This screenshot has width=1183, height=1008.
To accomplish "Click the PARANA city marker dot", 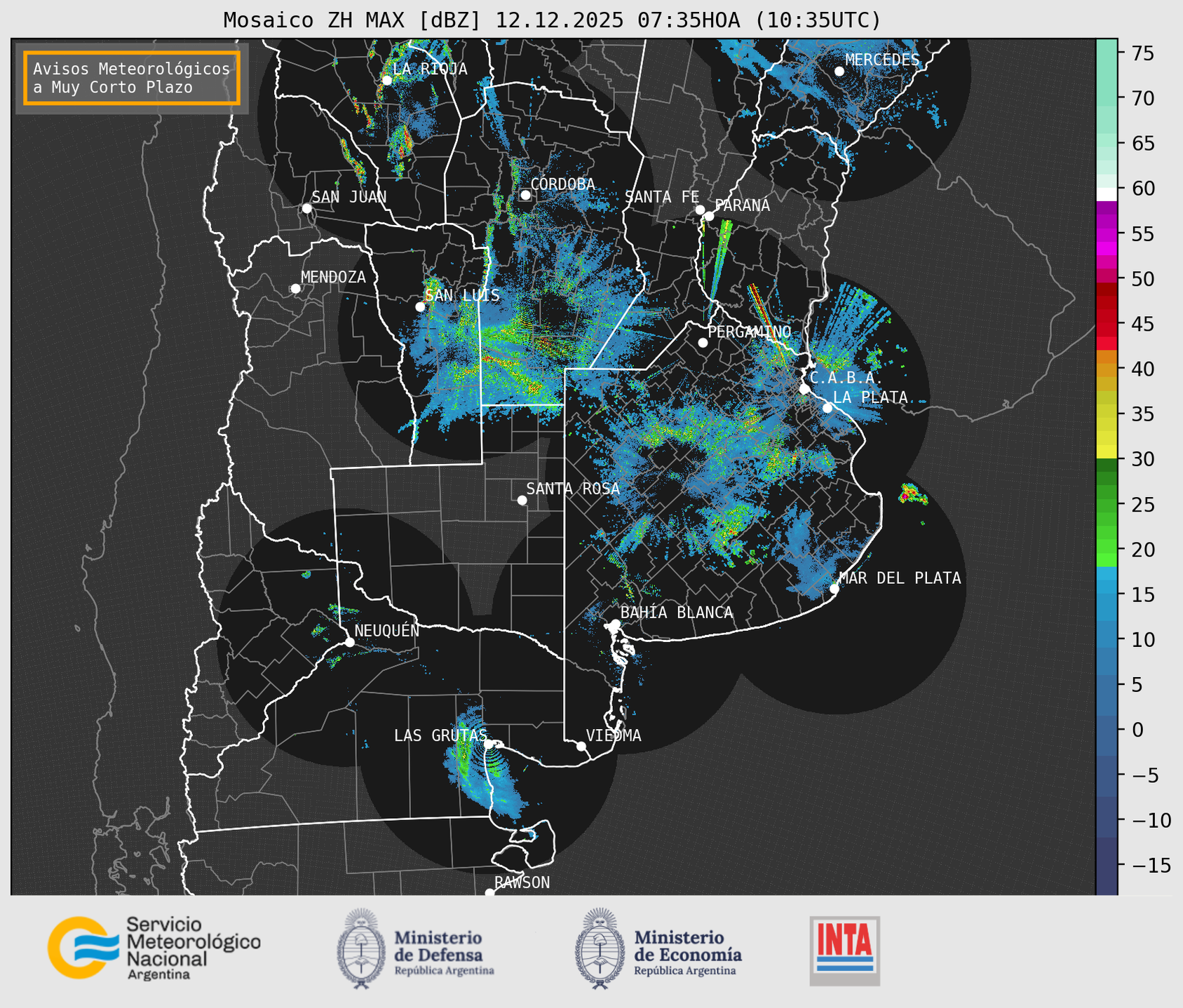I will [x=709, y=216].
